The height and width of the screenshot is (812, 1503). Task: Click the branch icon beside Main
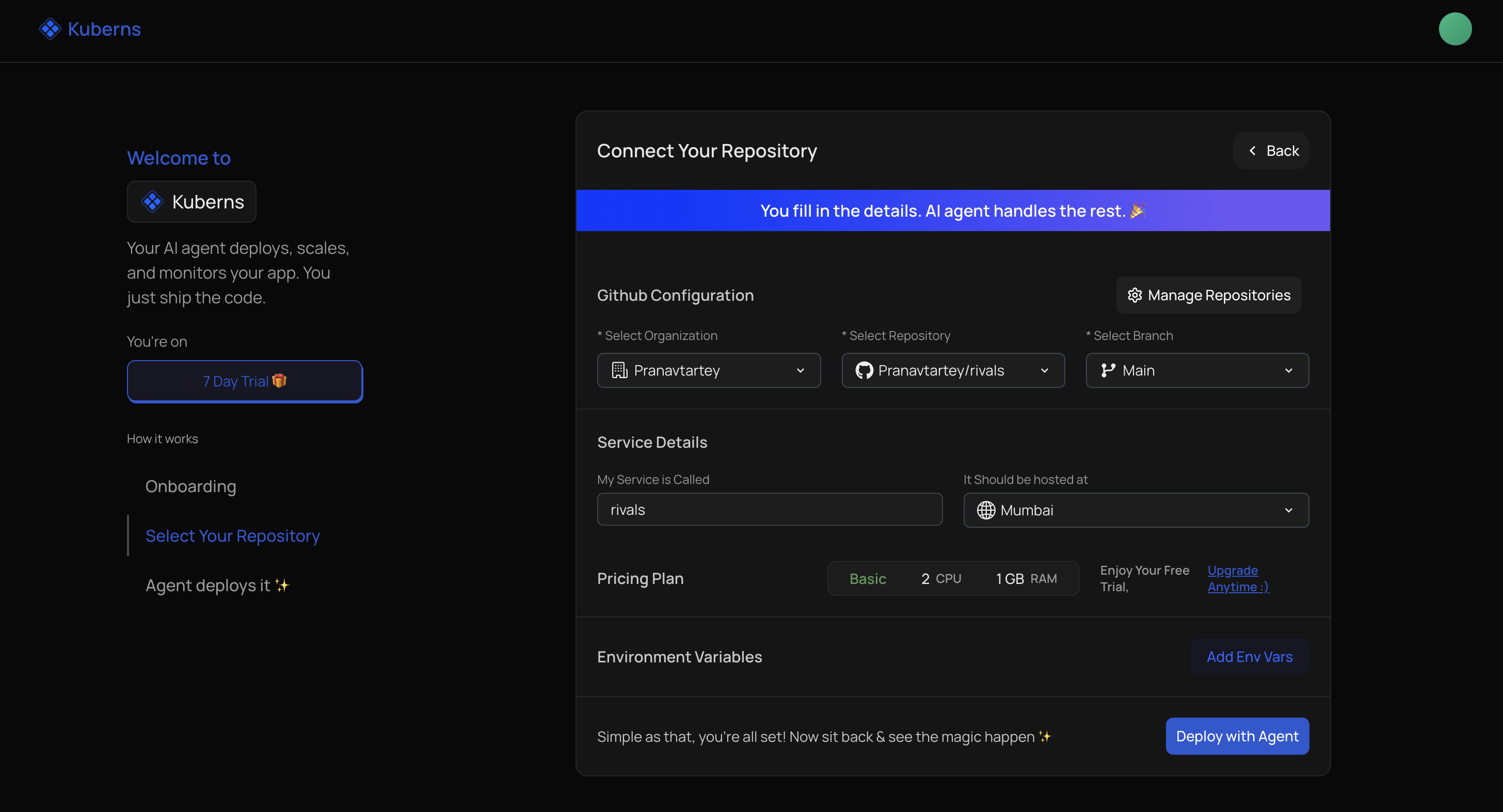1108,370
